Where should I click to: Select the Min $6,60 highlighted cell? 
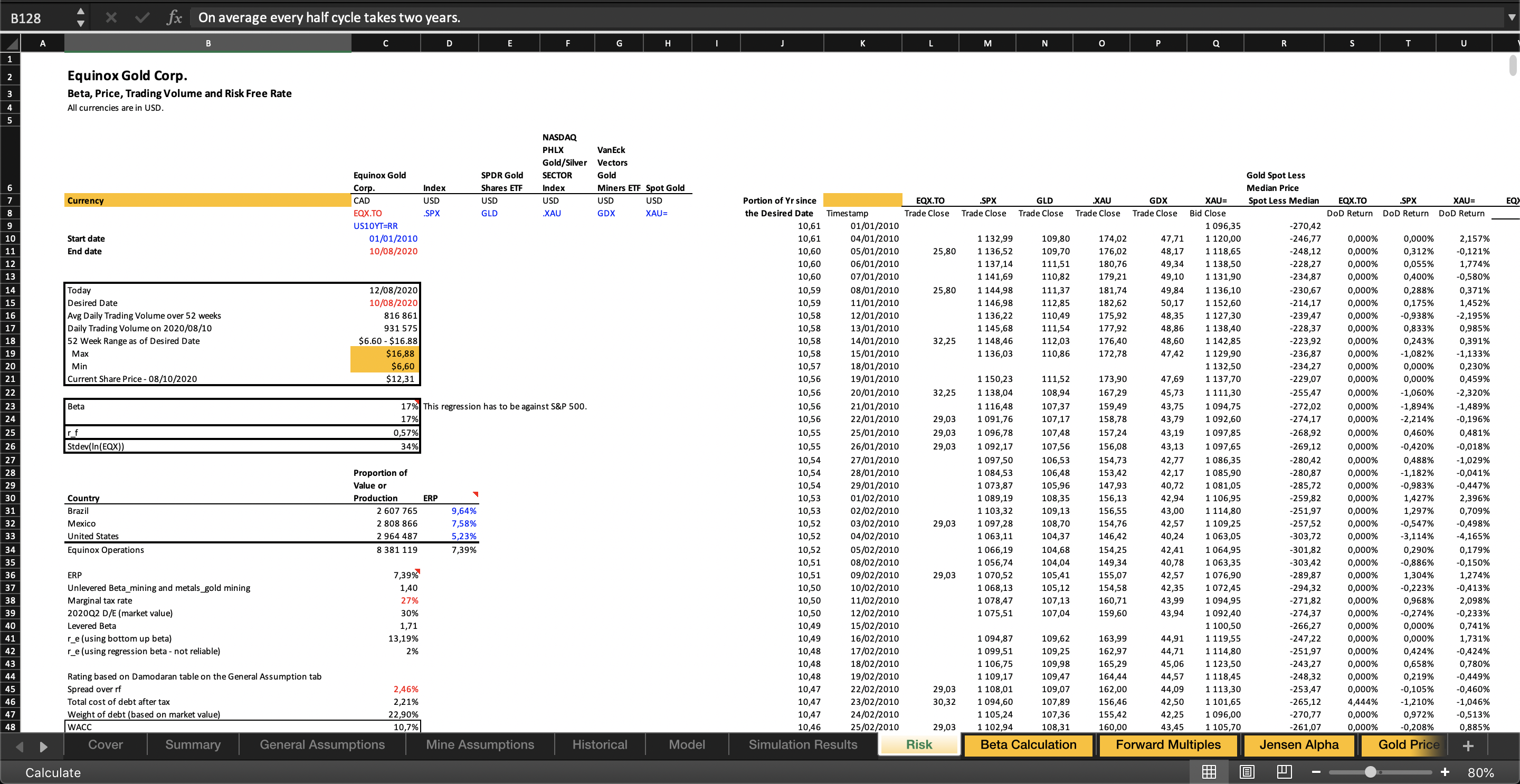coord(385,366)
